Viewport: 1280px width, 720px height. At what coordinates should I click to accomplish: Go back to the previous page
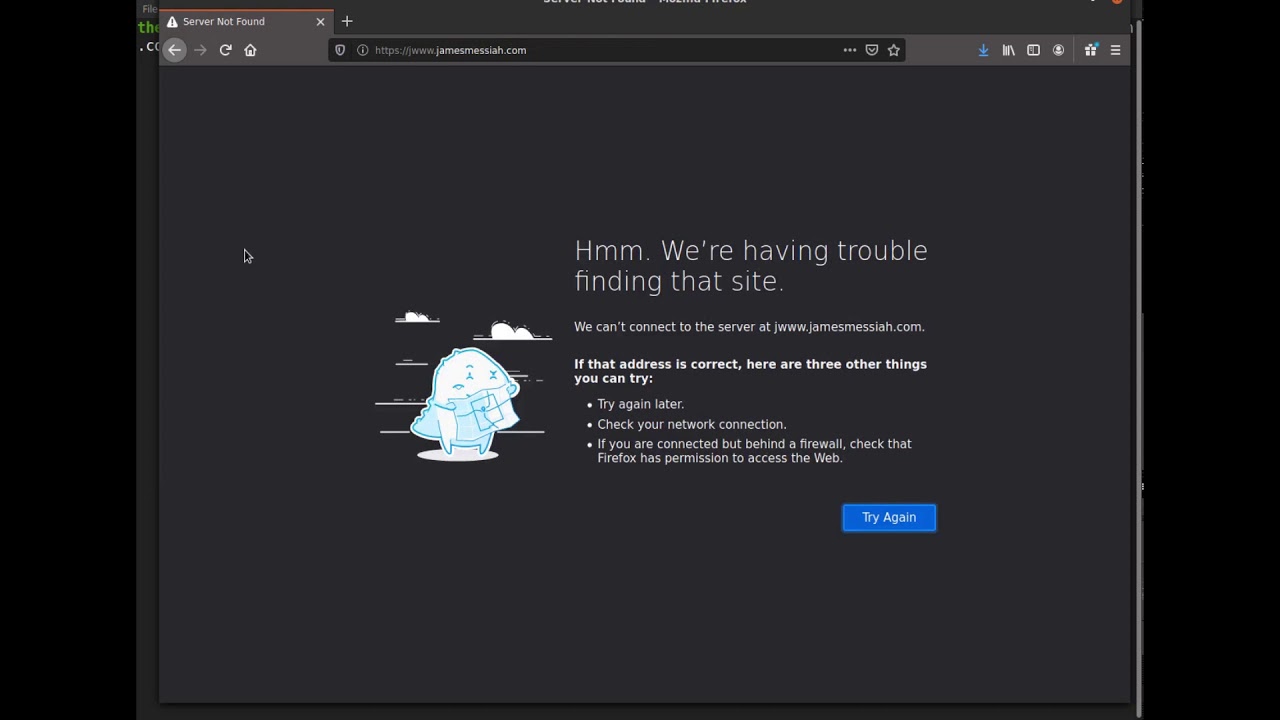pyautogui.click(x=175, y=50)
